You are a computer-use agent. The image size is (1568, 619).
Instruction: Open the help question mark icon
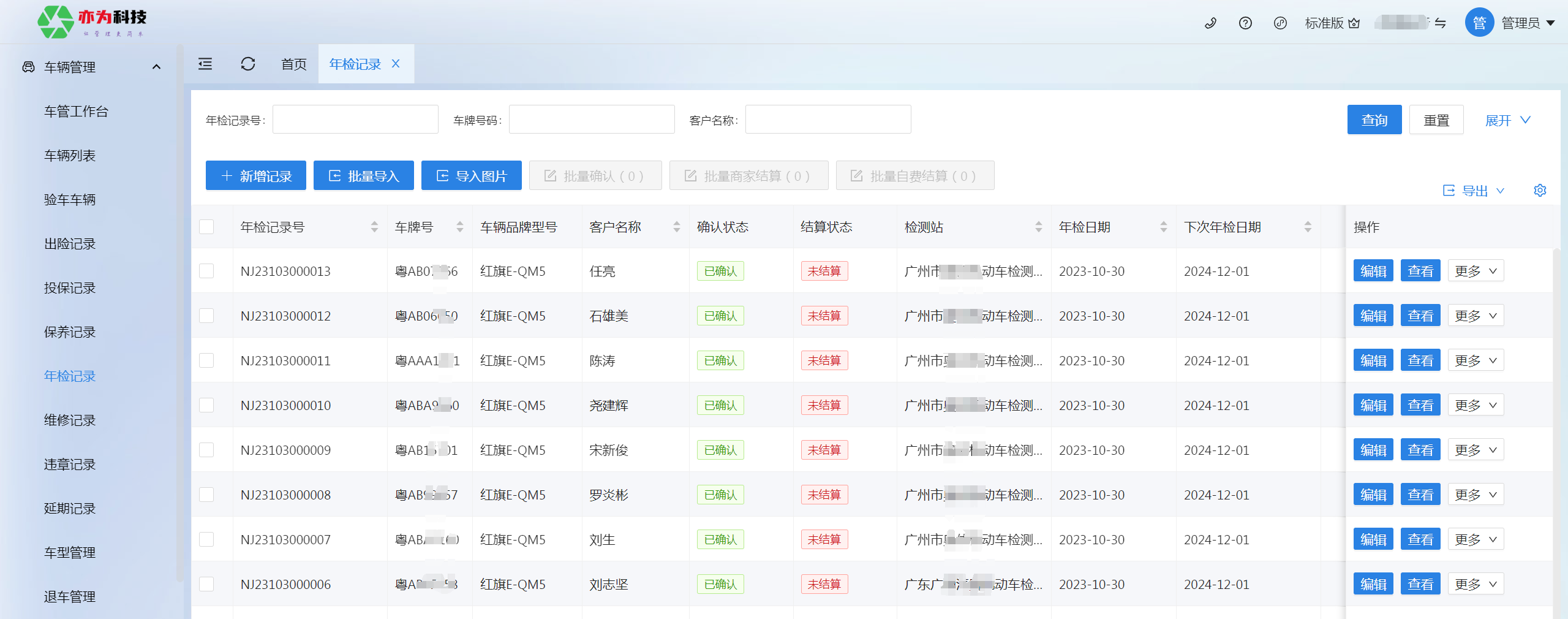pos(1245,23)
